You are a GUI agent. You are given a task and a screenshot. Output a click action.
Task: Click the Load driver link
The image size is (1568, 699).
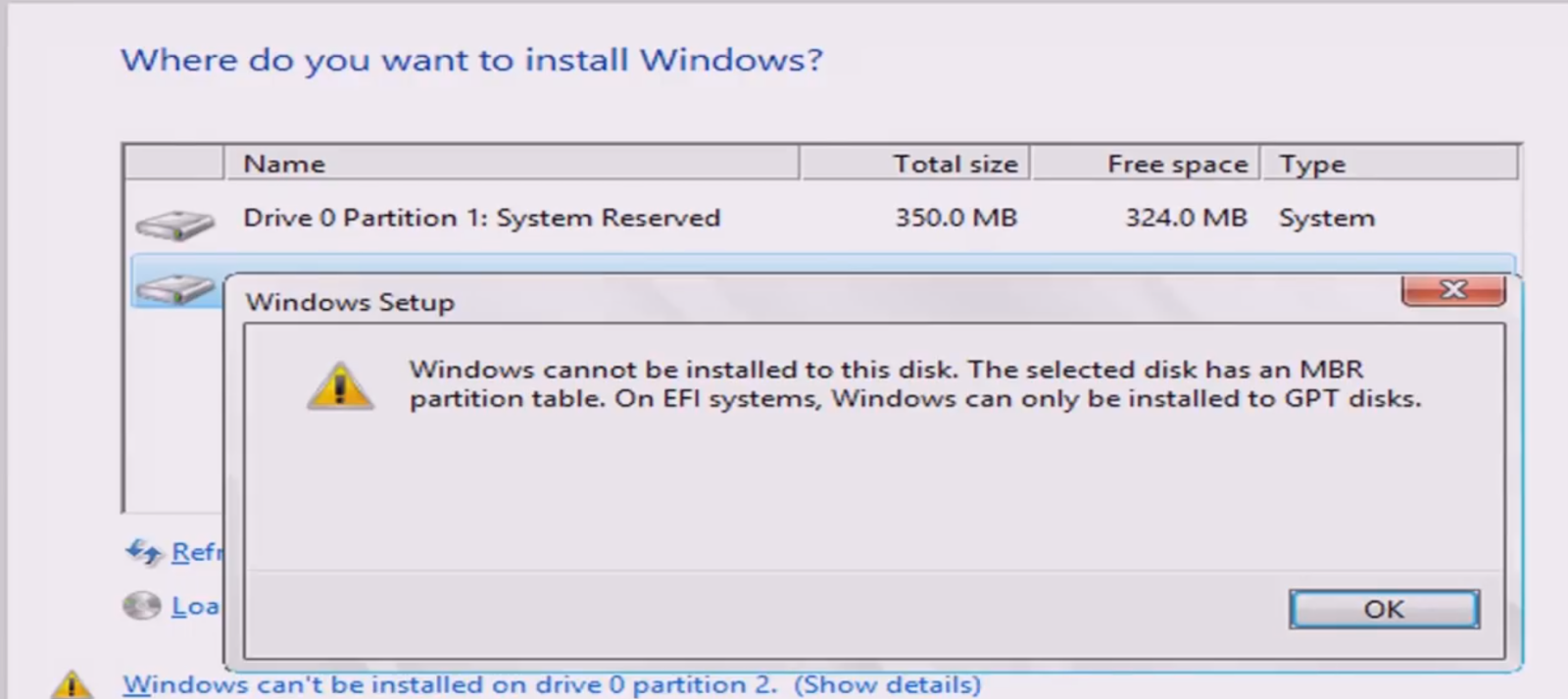click(196, 606)
